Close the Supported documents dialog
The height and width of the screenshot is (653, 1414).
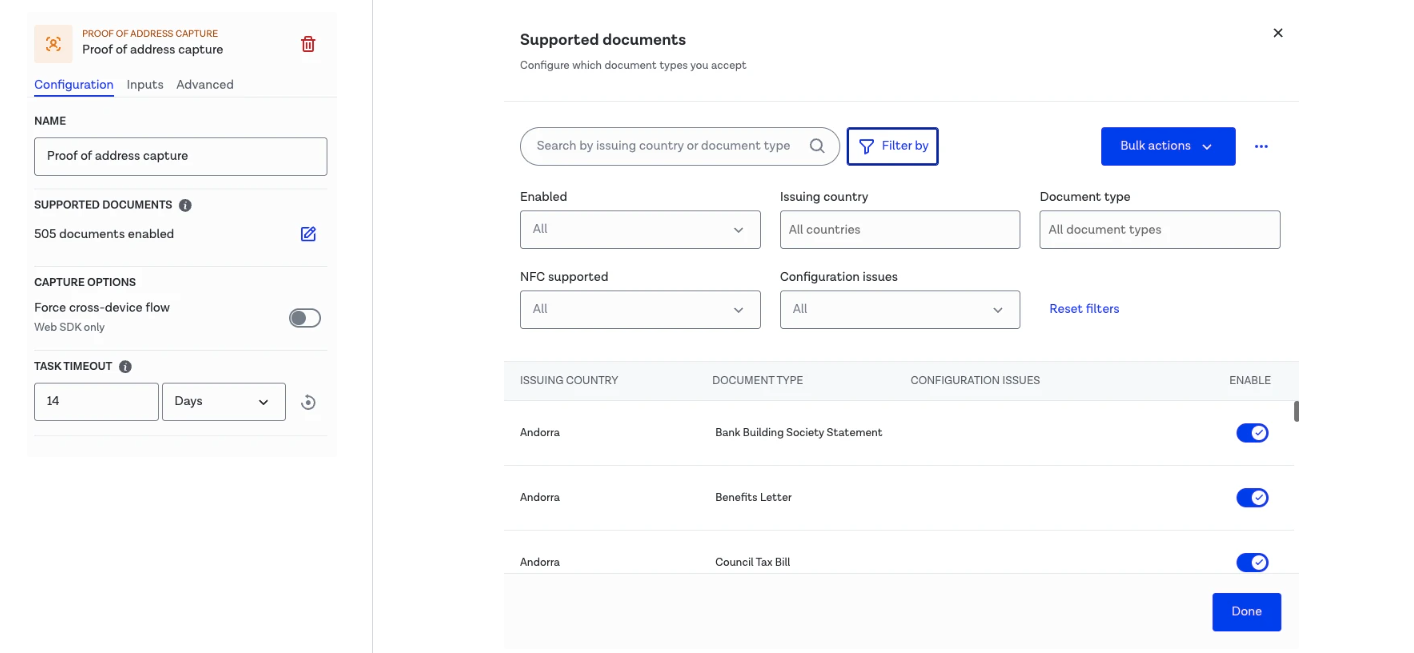[x=1277, y=33]
